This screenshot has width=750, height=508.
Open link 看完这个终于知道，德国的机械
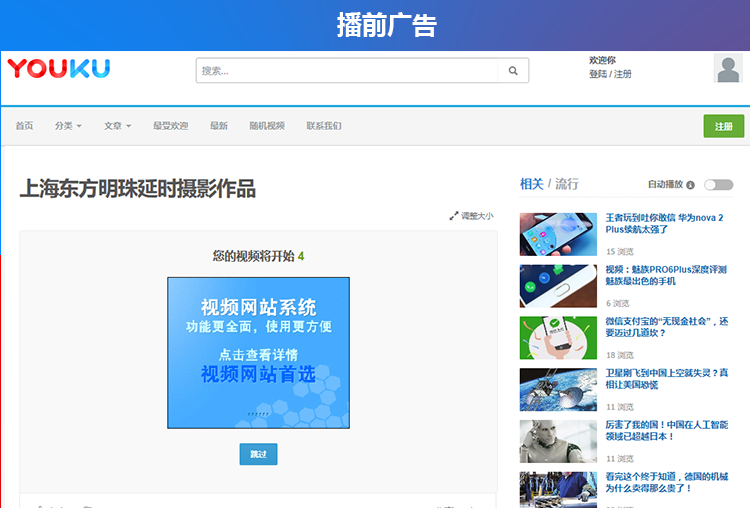tap(667, 482)
